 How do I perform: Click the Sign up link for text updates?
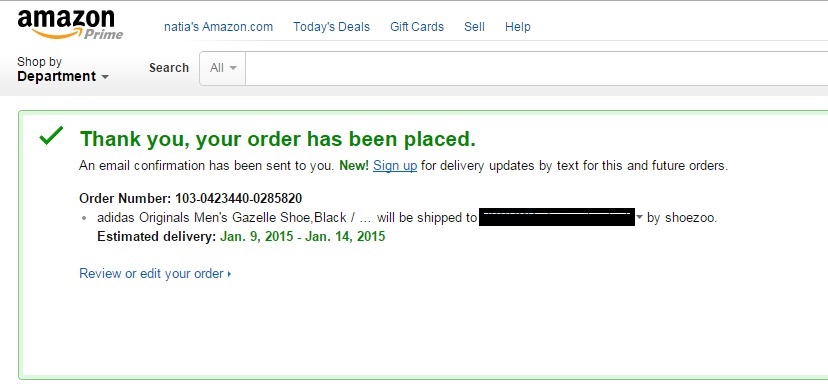tap(395, 166)
